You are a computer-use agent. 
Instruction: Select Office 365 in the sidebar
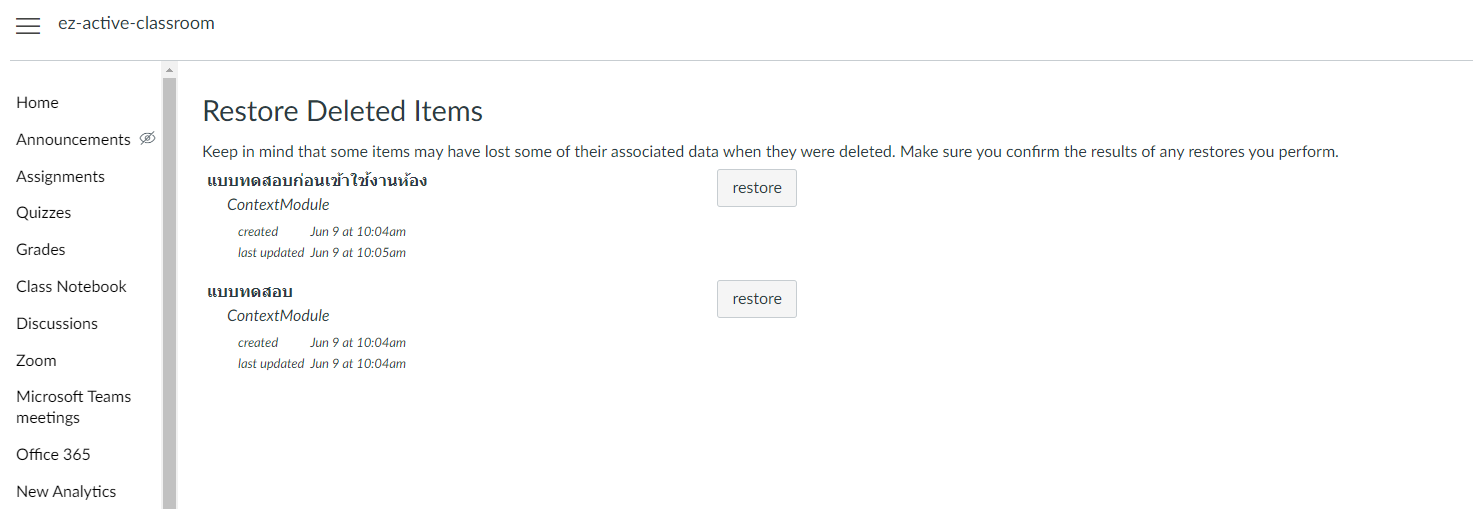tap(53, 455)
